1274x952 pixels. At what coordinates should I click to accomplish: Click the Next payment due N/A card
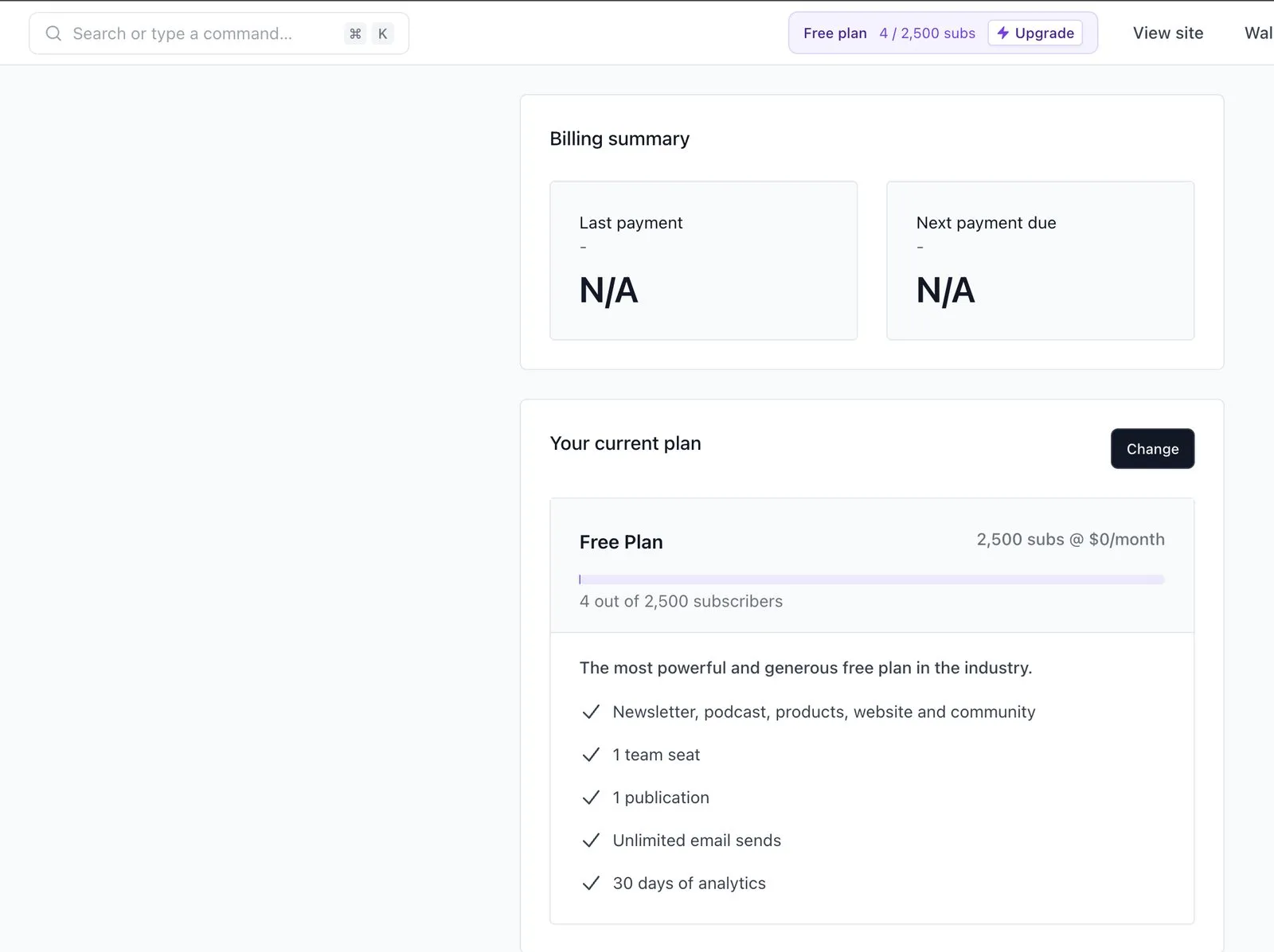click(x=1040, y=260)
